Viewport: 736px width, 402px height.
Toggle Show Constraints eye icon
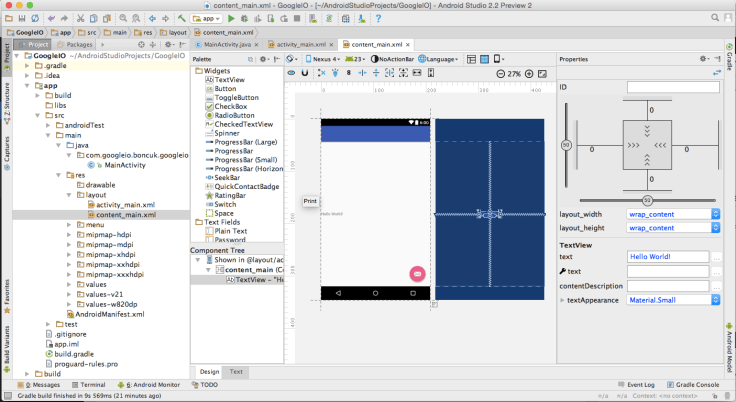[291, 73]
